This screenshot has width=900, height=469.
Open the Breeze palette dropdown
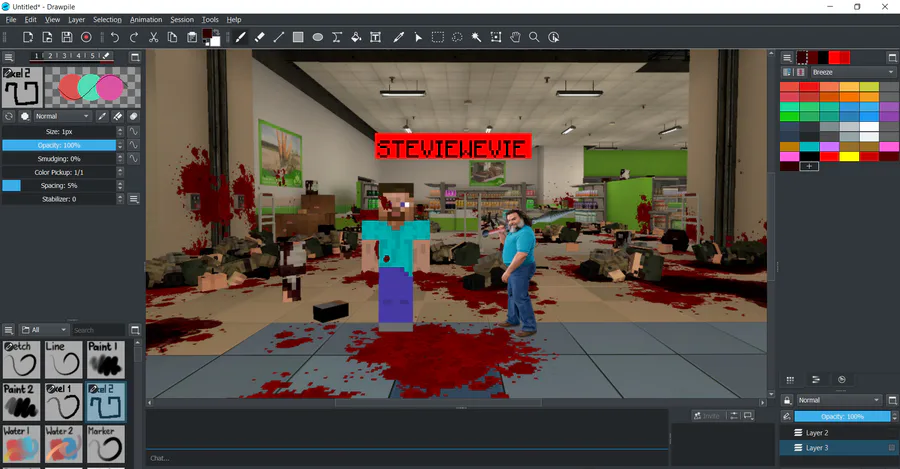click(x=853, y=72)
